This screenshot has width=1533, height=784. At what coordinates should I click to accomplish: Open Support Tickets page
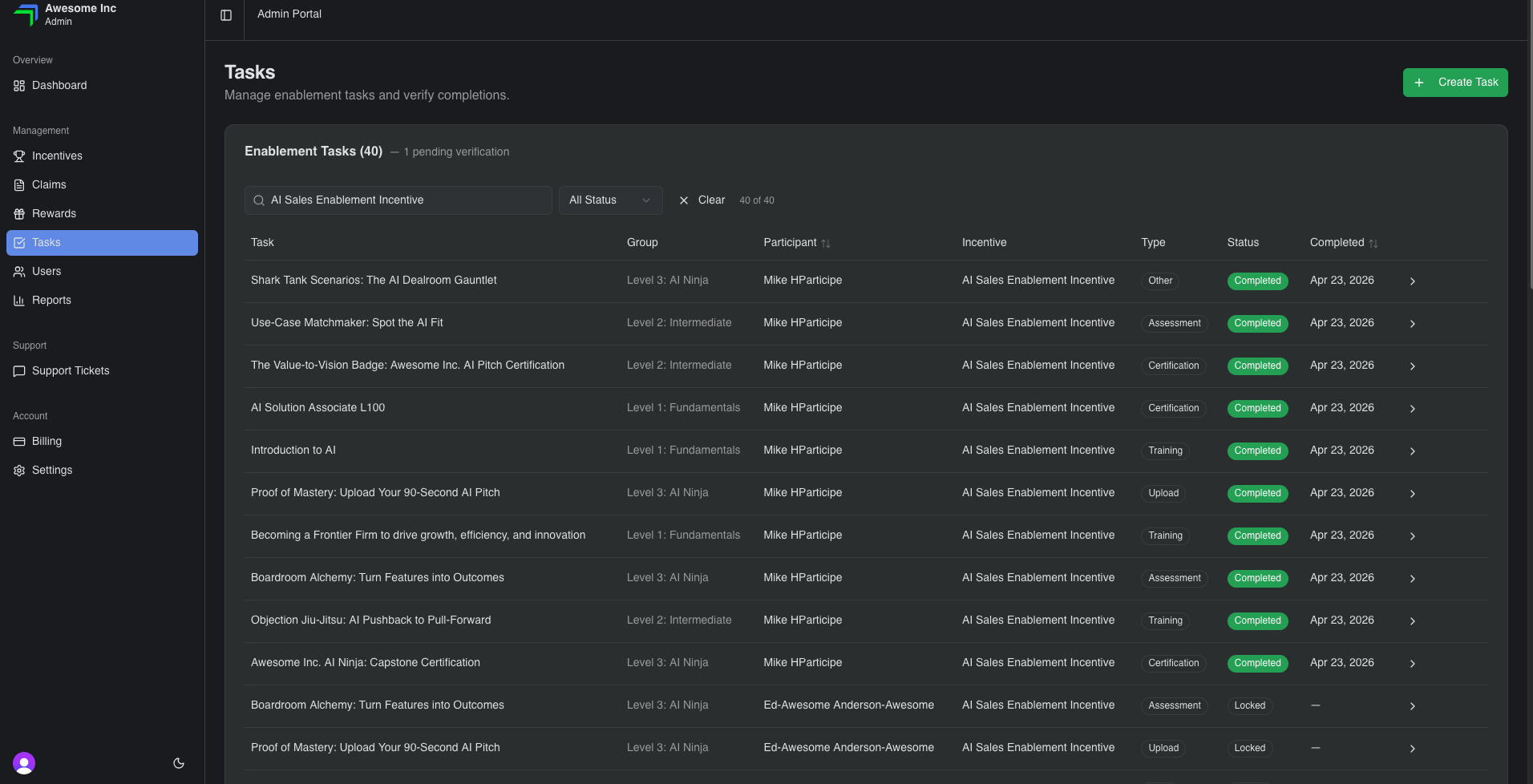pos(102,371)
